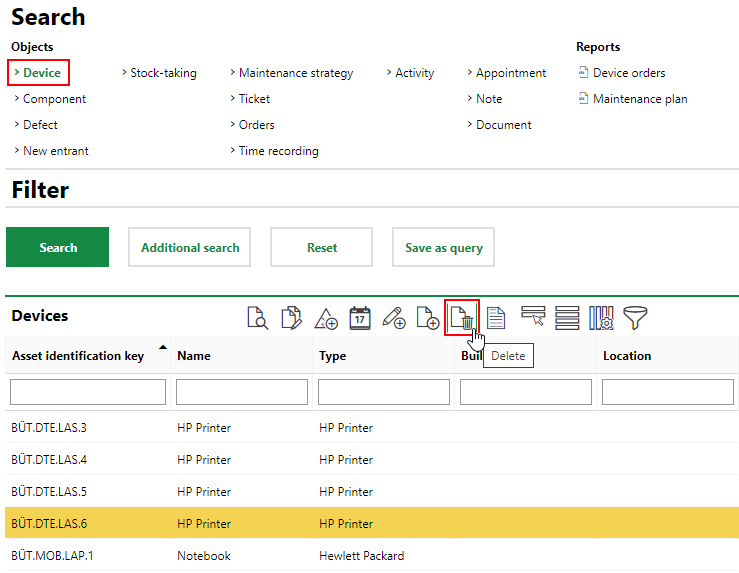
Task: Click the pencil with plus icon
Action: [393, 318]
